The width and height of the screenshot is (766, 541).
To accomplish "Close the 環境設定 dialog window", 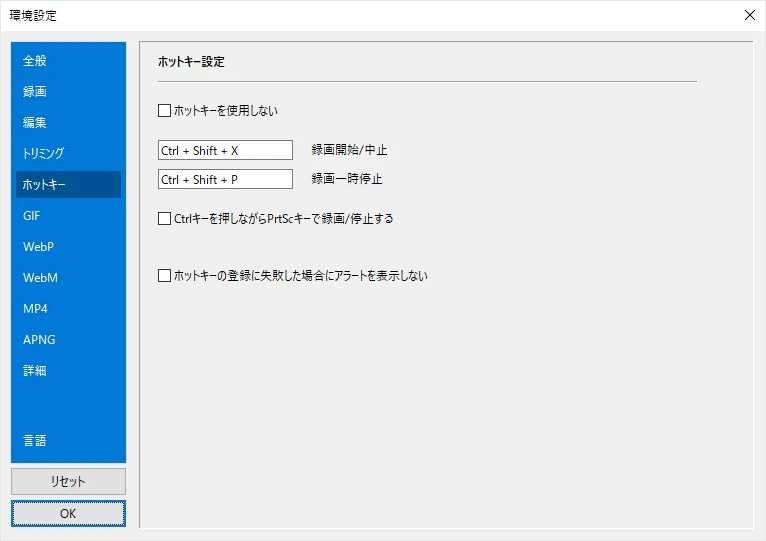I will [750, 15].
